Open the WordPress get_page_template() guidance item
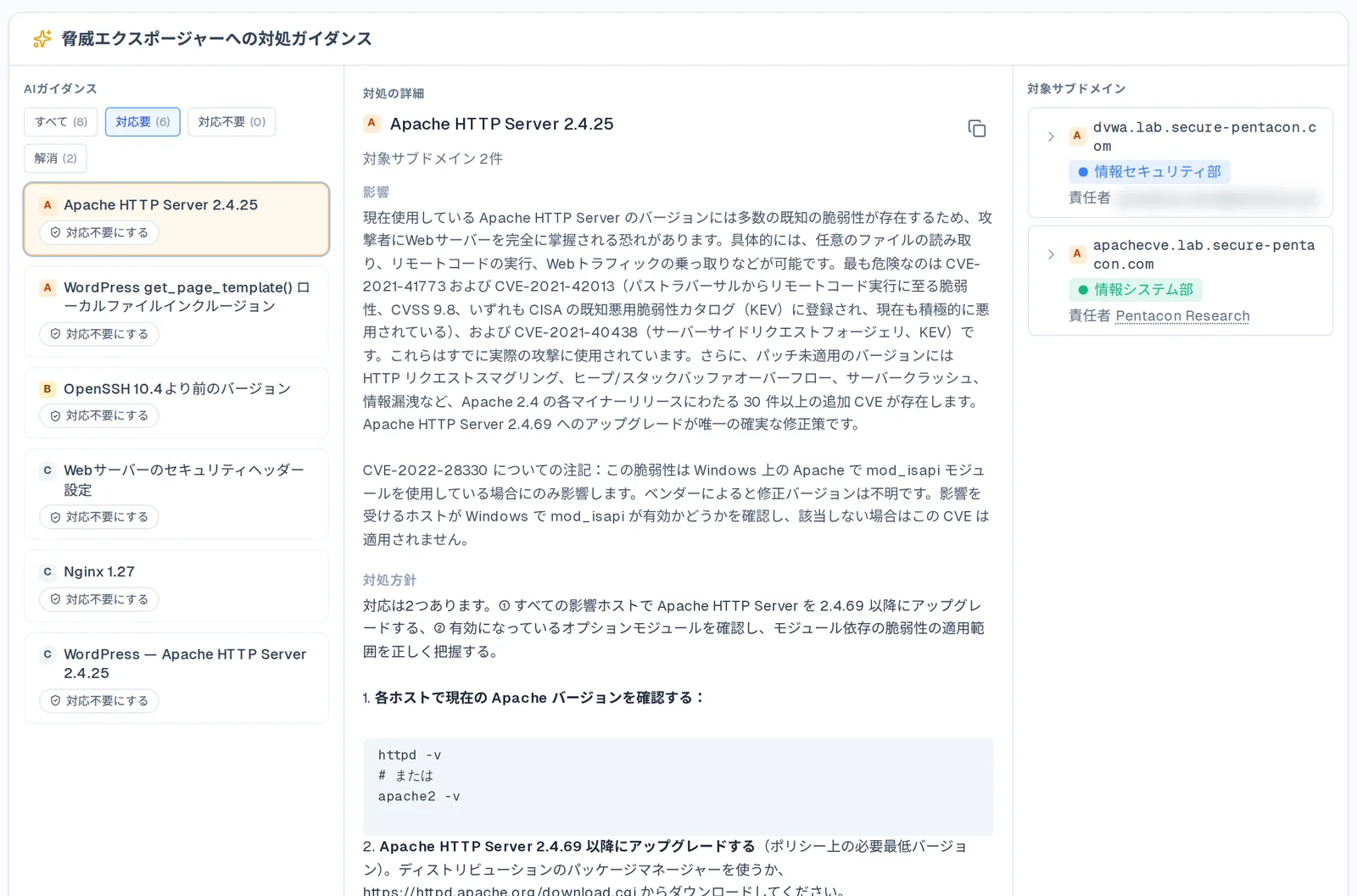The width and height of the screenshot is (1357, 896). click(x=176, y=311)
